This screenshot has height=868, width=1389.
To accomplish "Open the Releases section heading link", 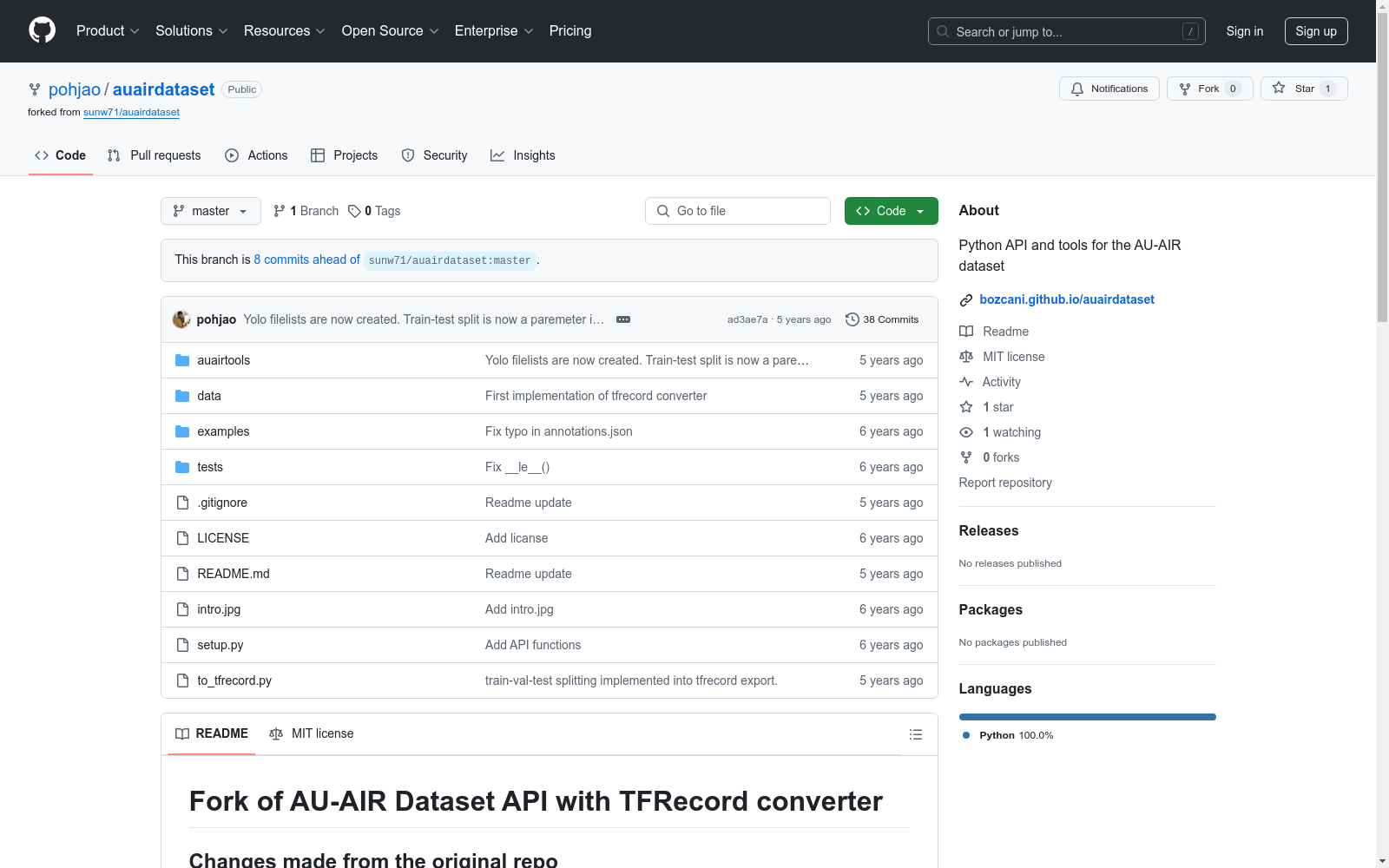I will (989, 530).
